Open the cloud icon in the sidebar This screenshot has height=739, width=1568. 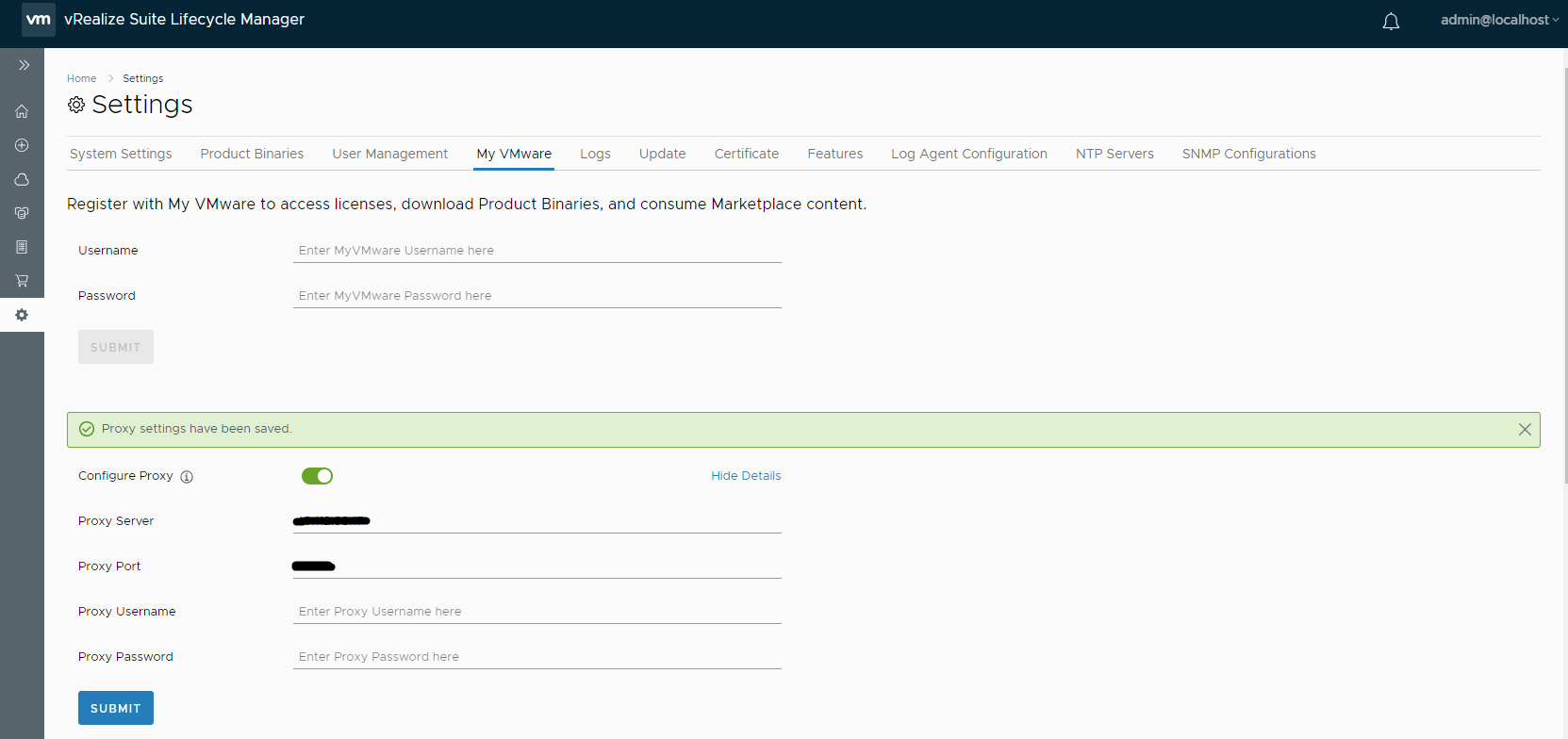point(22,179)
